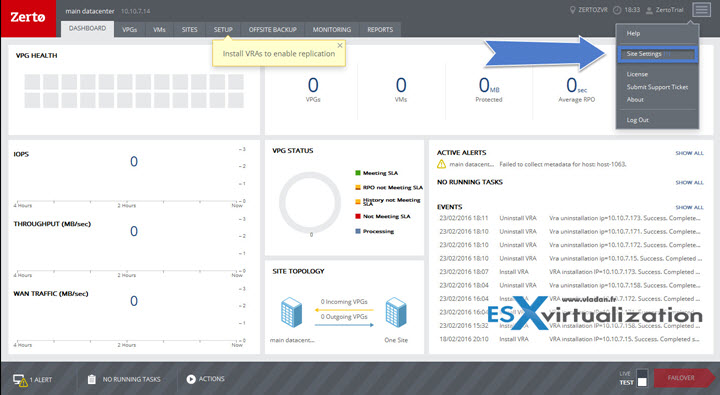Click the warning triangle in Active Alerts
This screenshot has width=720, height=395.
[441, 164]
